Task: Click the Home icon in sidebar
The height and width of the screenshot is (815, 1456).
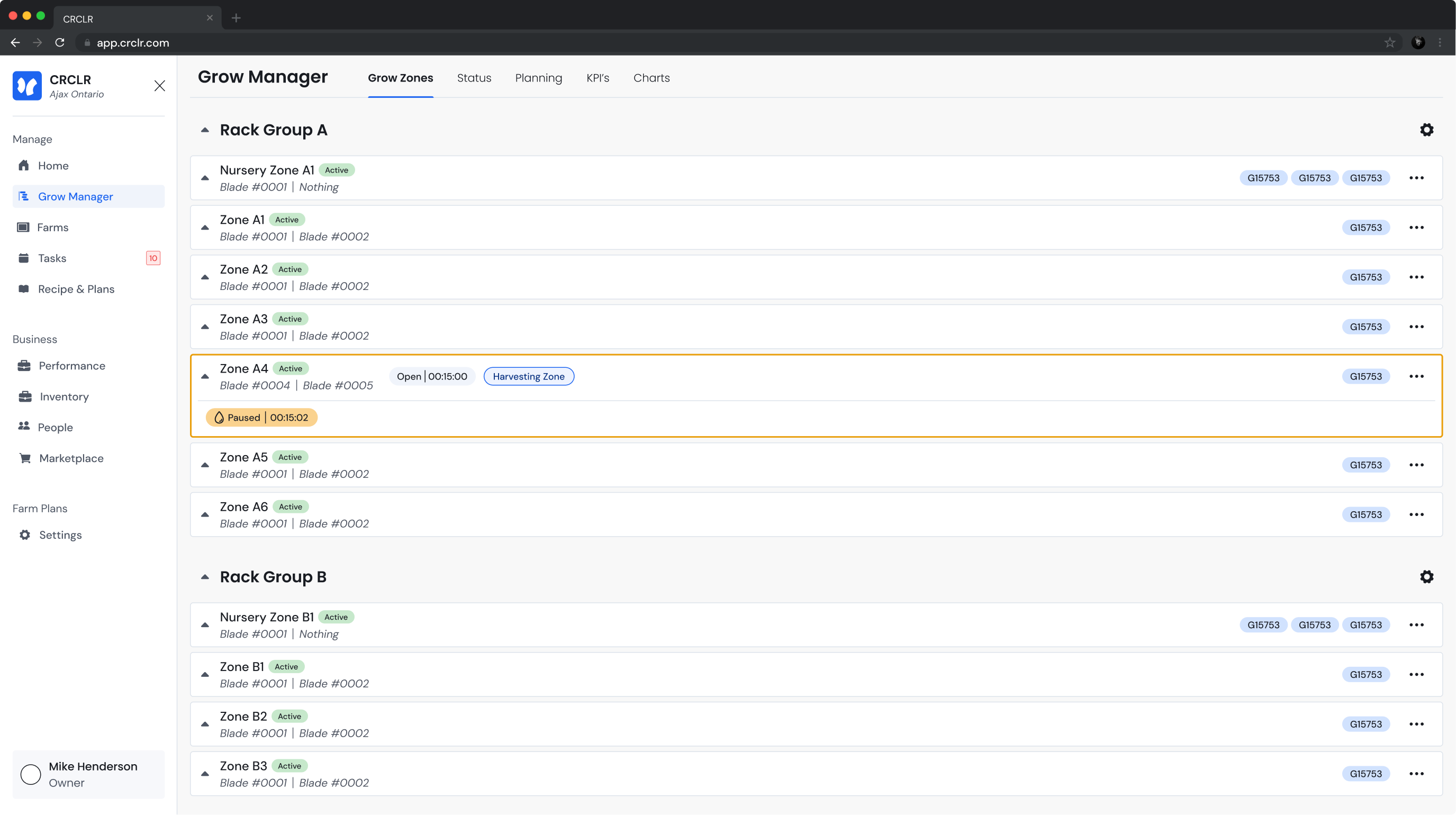Action: click(24, 166)
